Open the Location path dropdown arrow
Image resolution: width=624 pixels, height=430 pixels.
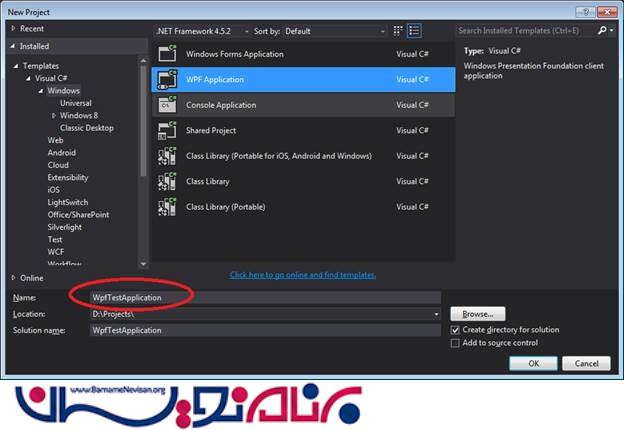point(436,314)
